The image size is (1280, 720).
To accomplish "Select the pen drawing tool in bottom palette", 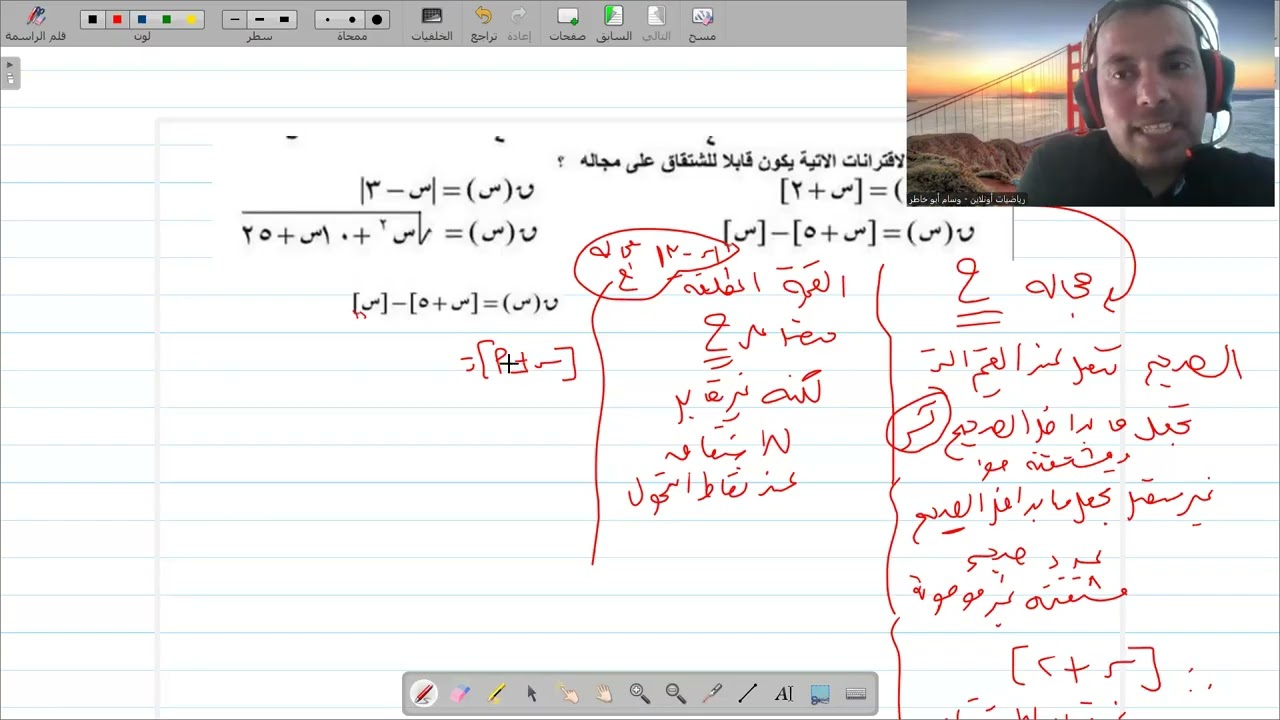I will point(423,693).
